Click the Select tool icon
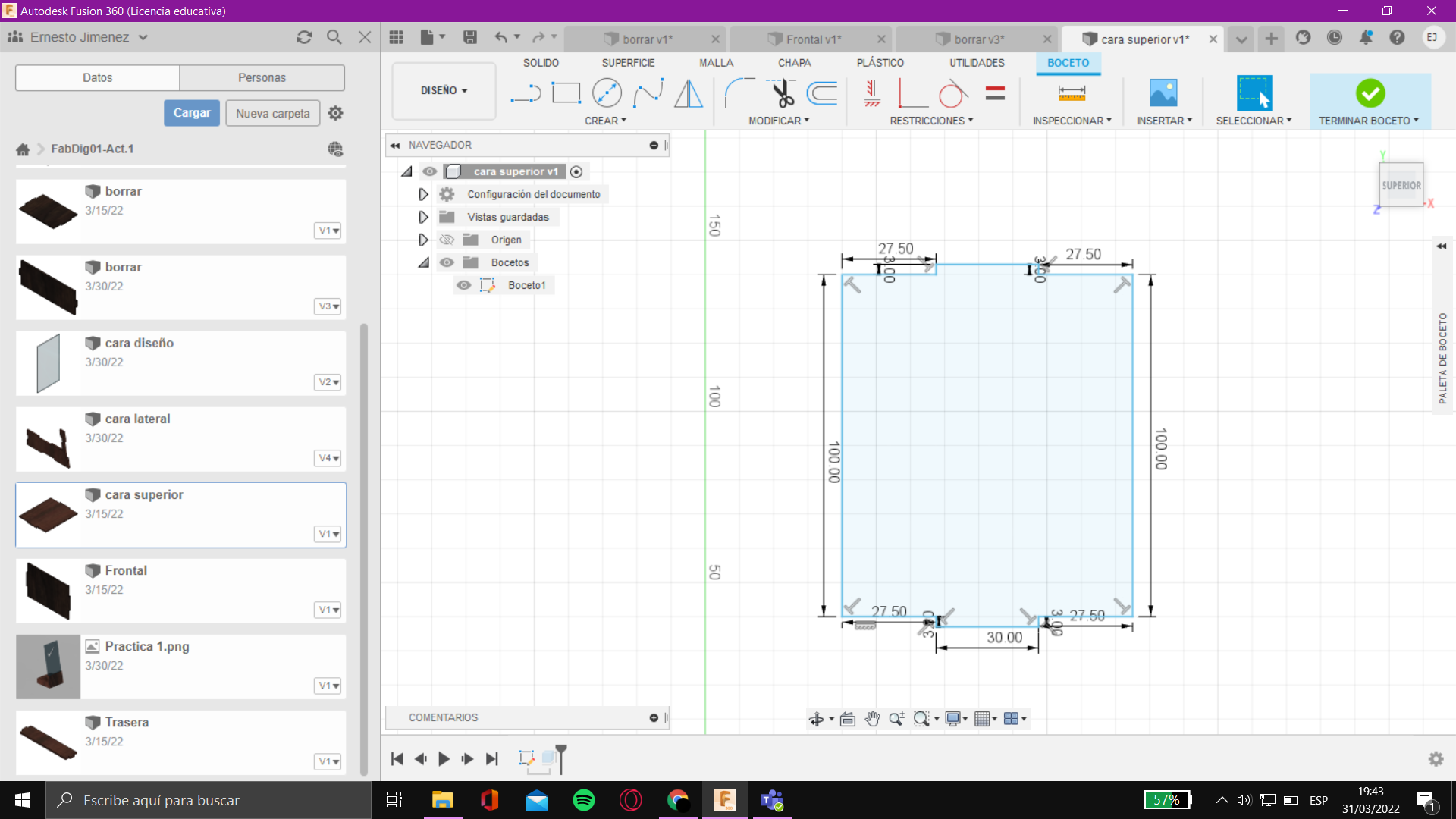The image size is (1456, 819). point(1254,93)
